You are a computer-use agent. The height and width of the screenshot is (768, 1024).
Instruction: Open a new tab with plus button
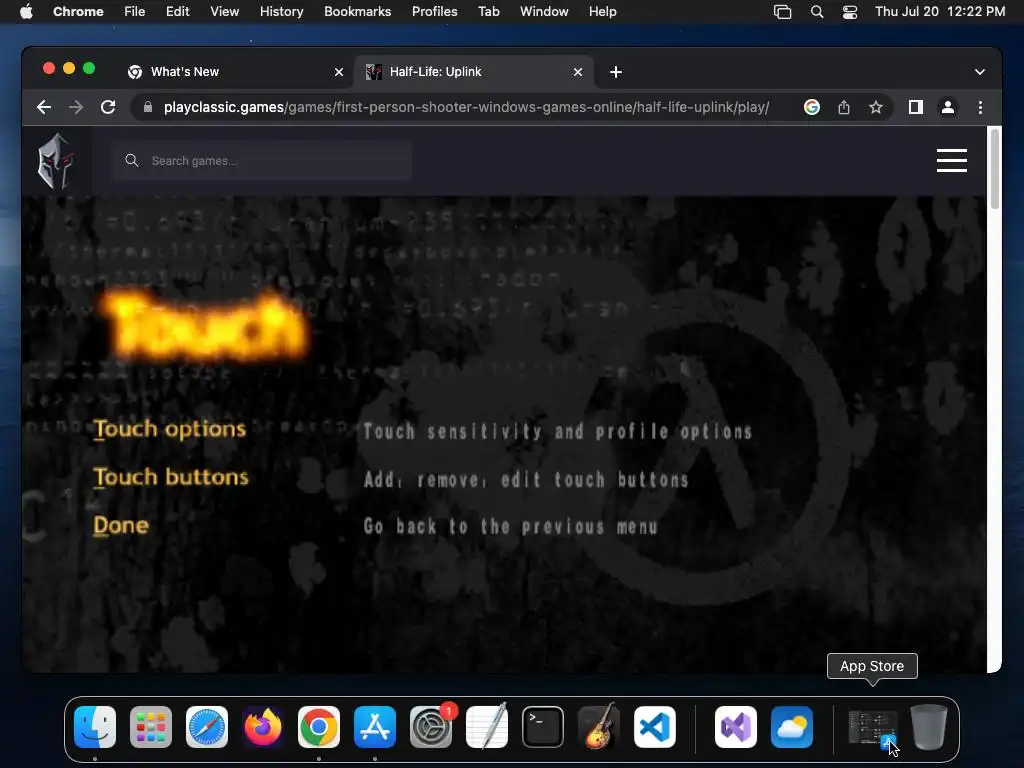pos(616,72)
